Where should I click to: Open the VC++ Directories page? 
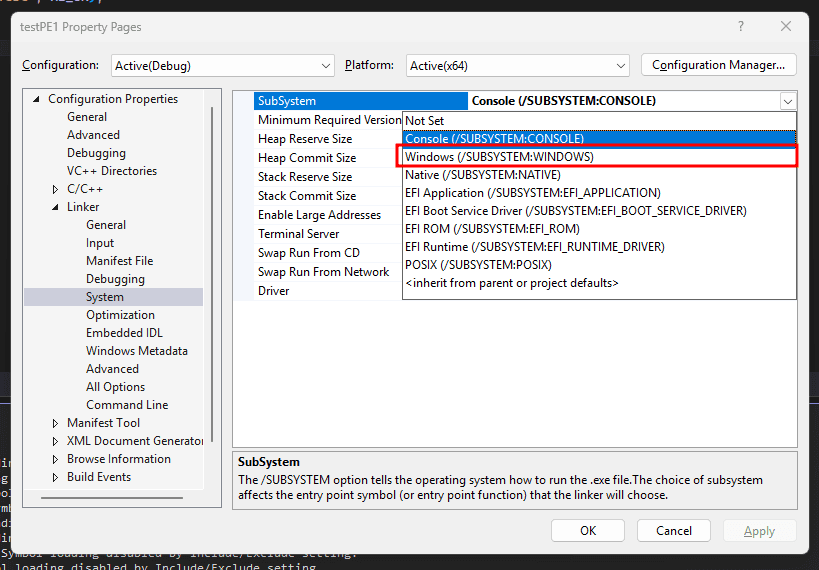(x=111, y=171)
